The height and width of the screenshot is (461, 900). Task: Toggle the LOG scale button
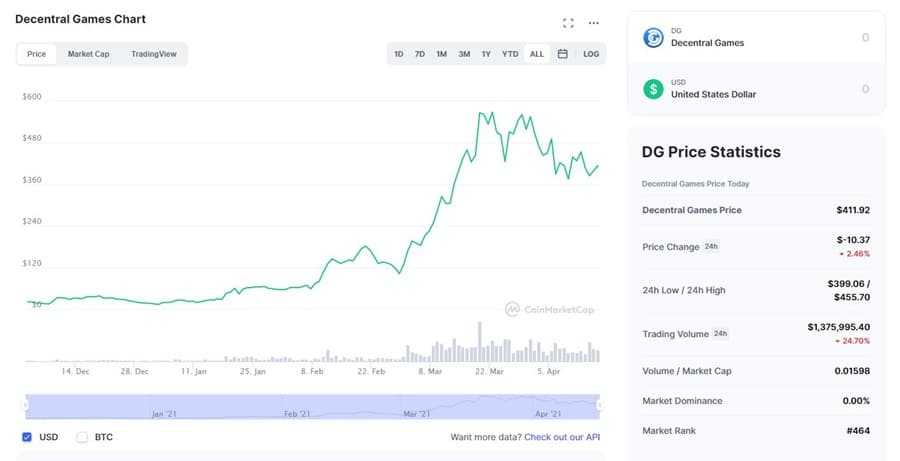591,54
